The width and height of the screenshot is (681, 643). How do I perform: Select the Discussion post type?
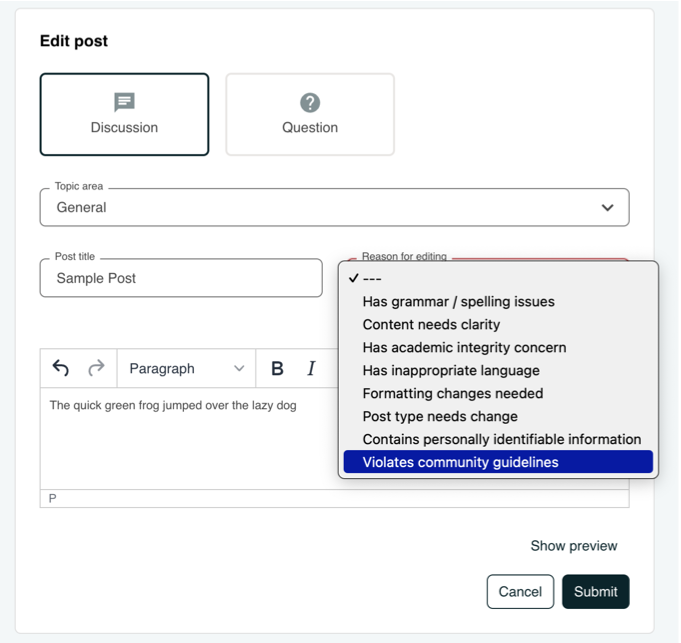pos(124,114)
